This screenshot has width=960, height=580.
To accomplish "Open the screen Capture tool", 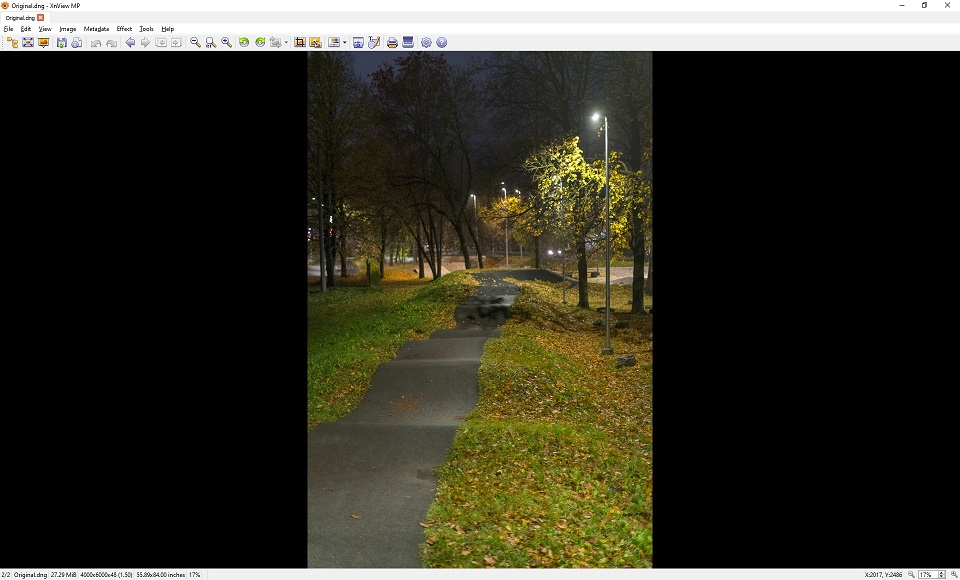I will (x=358, y=42).
